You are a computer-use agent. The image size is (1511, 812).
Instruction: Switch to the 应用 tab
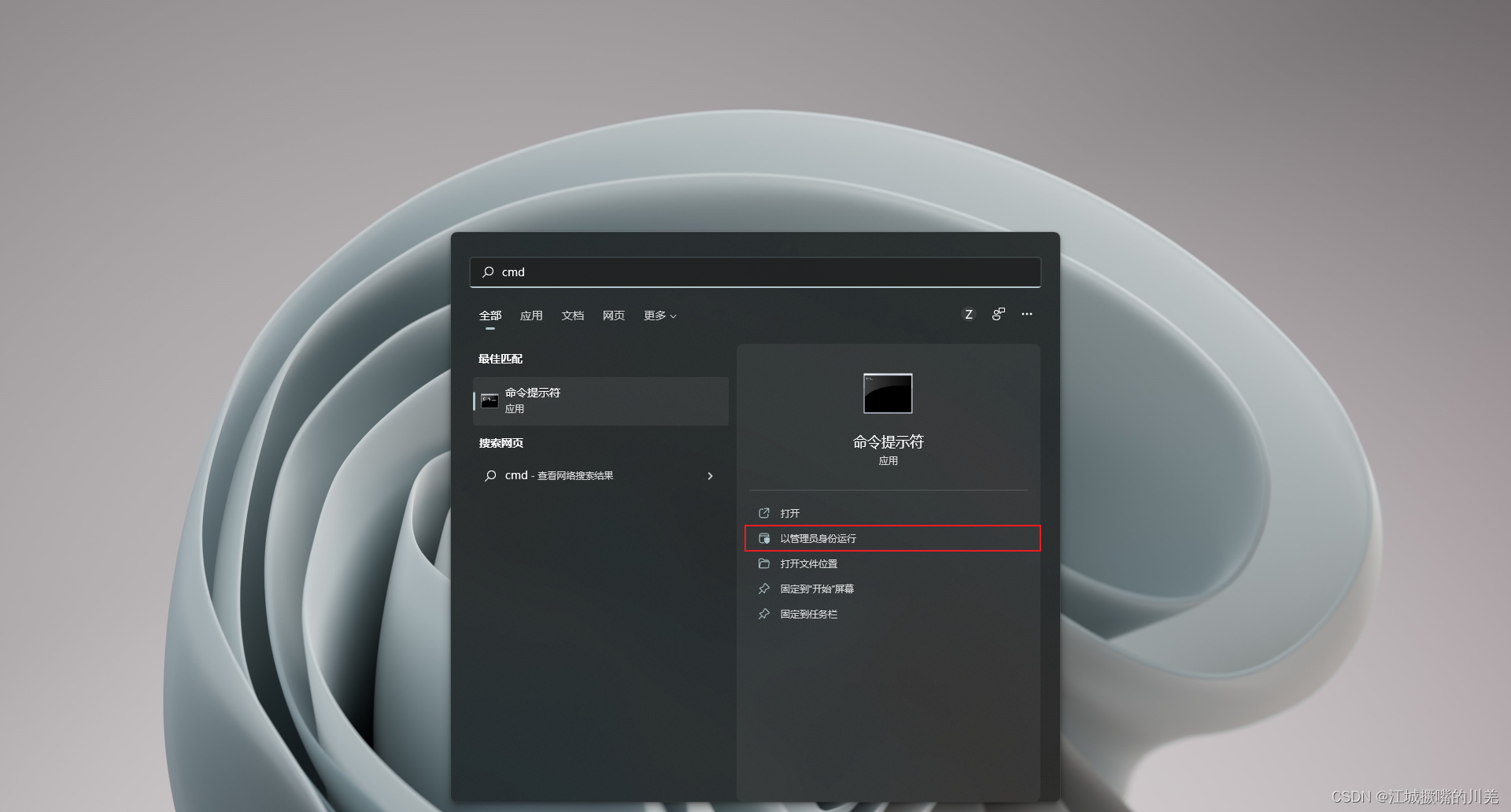click(x=531, y=316)
